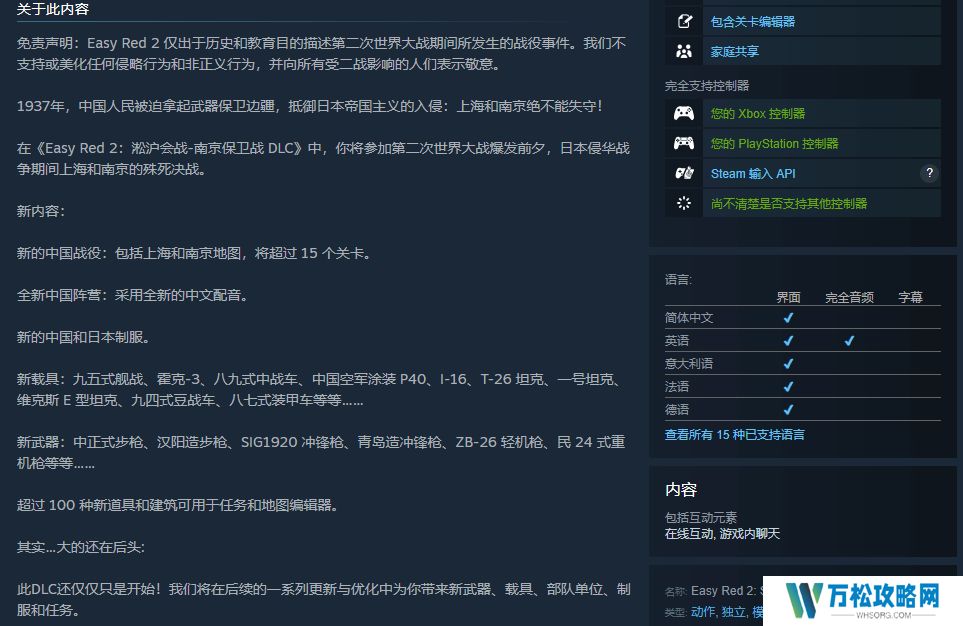Open the Steam Input API help question mark
Screen dimensions: 963x626
(x=929, y=173)
